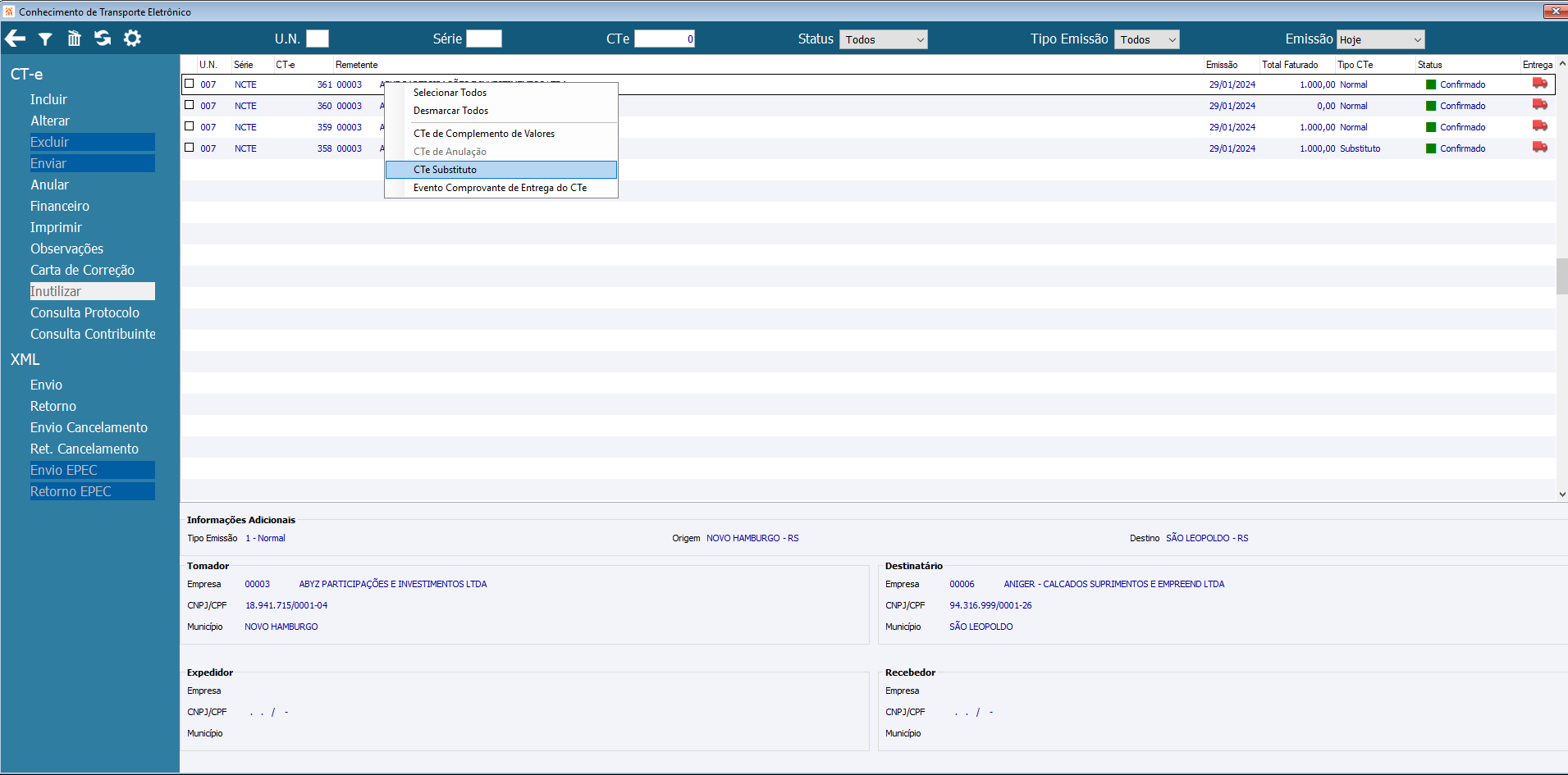Image resolution: width=1568 pixels, height=775 pixels.
Task: Click the Emissão column header
Action: pos(1222,65)
